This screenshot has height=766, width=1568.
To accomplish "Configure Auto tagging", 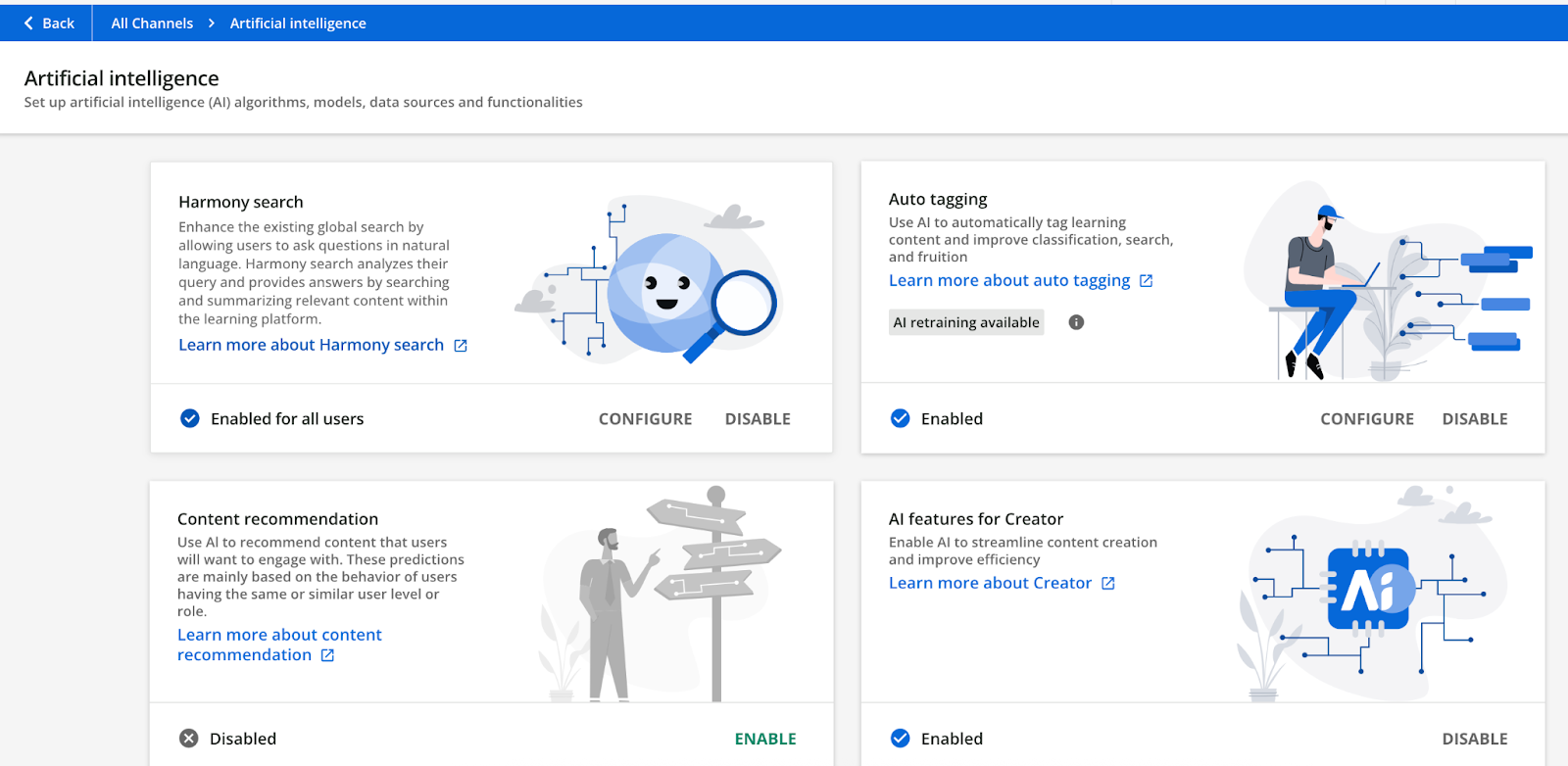I will pos(1366,419).
